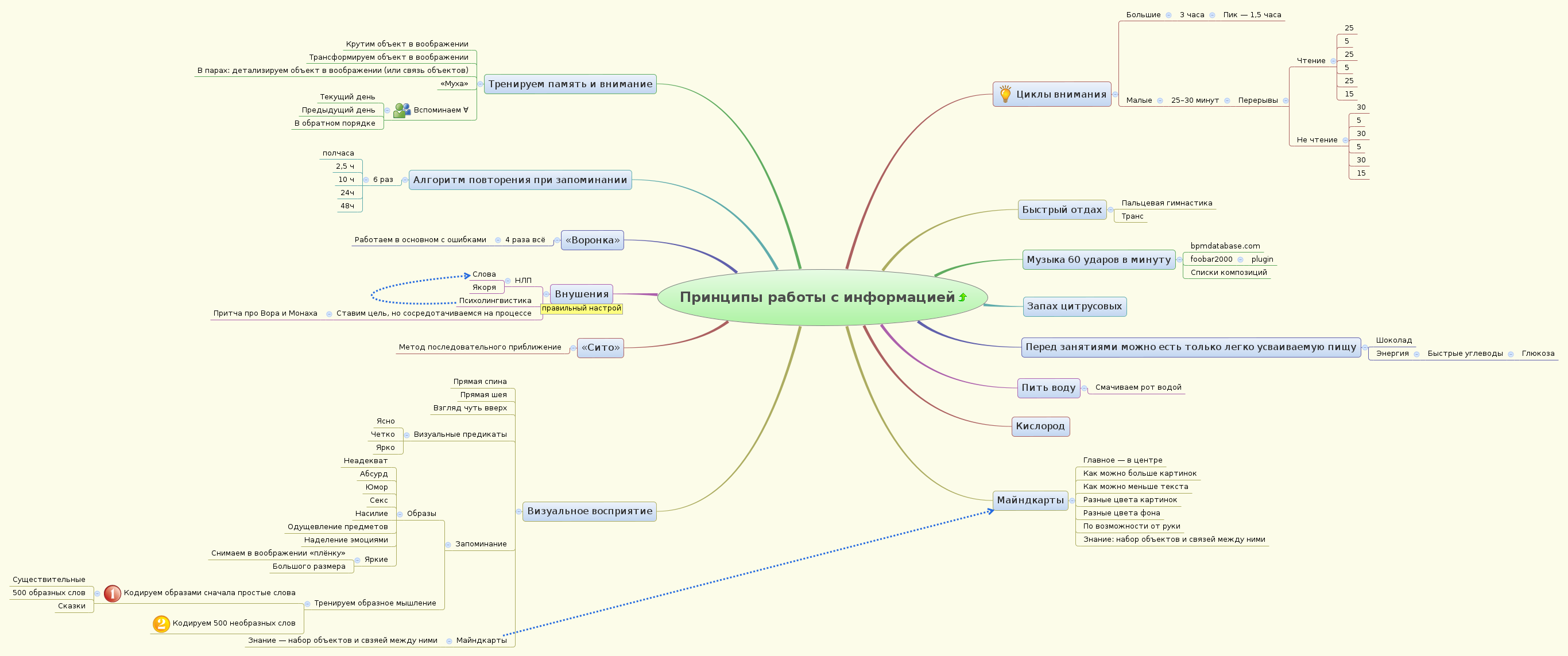
Task: Collapse the Музыка 60 ударов branch
Action: click(1179, 260)
